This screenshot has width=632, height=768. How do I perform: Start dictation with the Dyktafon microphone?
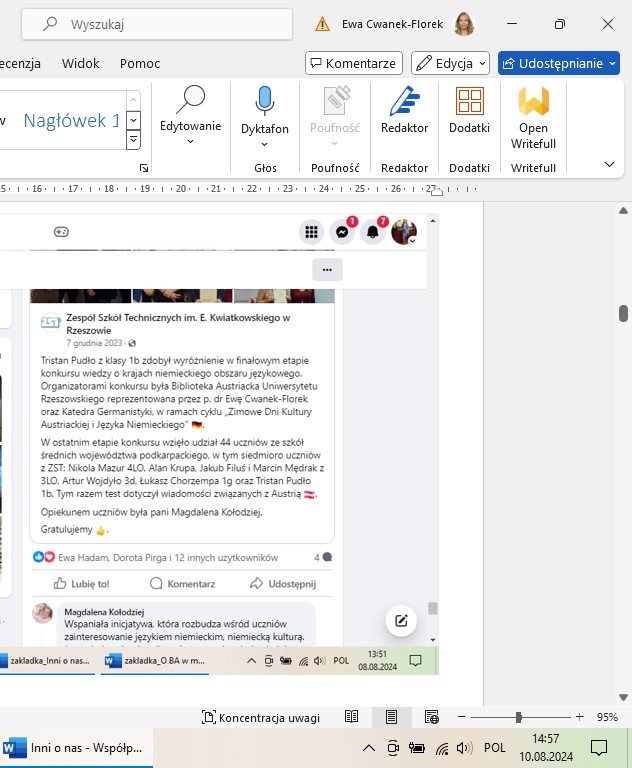(265, 110)
